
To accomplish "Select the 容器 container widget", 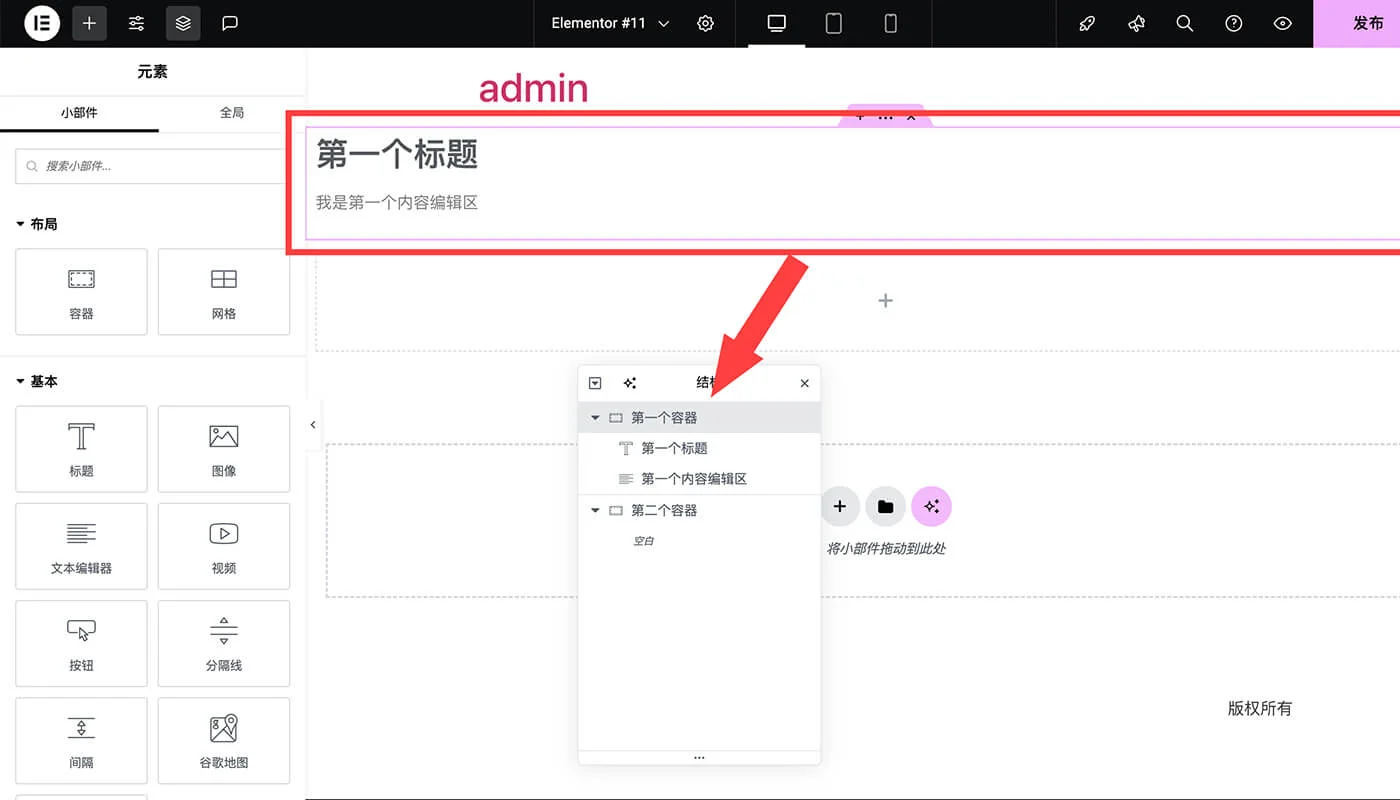I will pyautogui.click(x=81, y=291).
